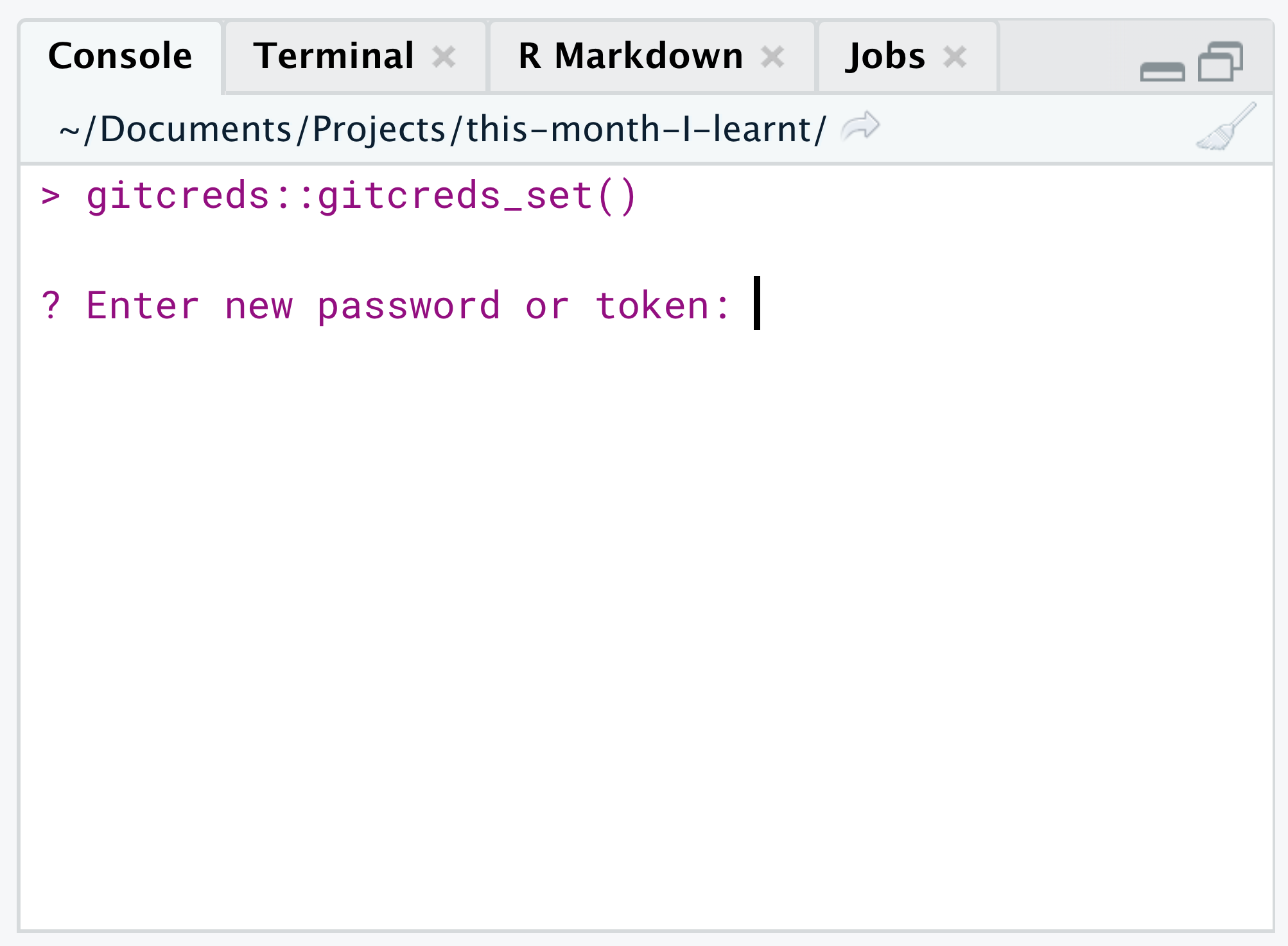Close the Jobs tab
Viewport: 1288px width, 946px height.
click(x=955, y=57)
